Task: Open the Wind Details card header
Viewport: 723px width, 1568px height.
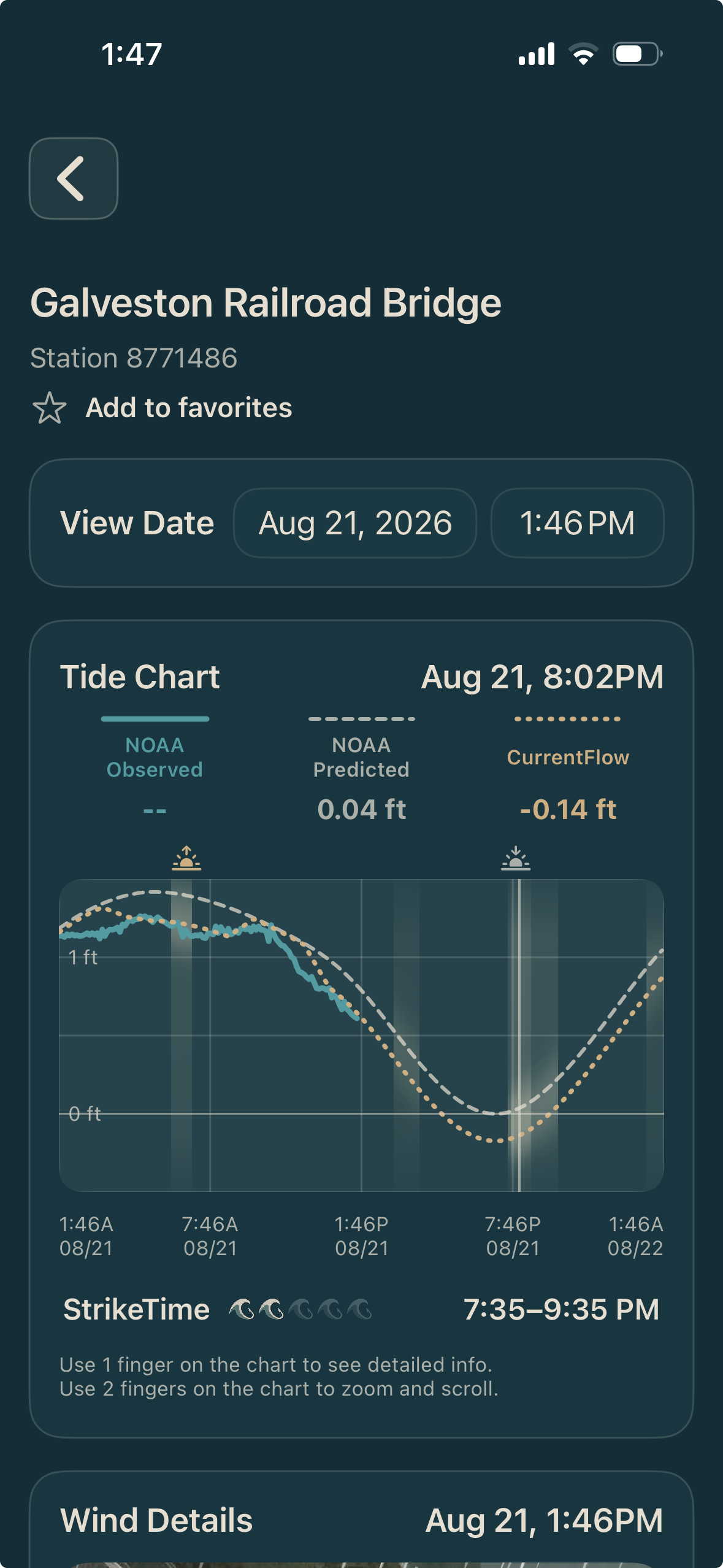Action: coord(361,1520)
